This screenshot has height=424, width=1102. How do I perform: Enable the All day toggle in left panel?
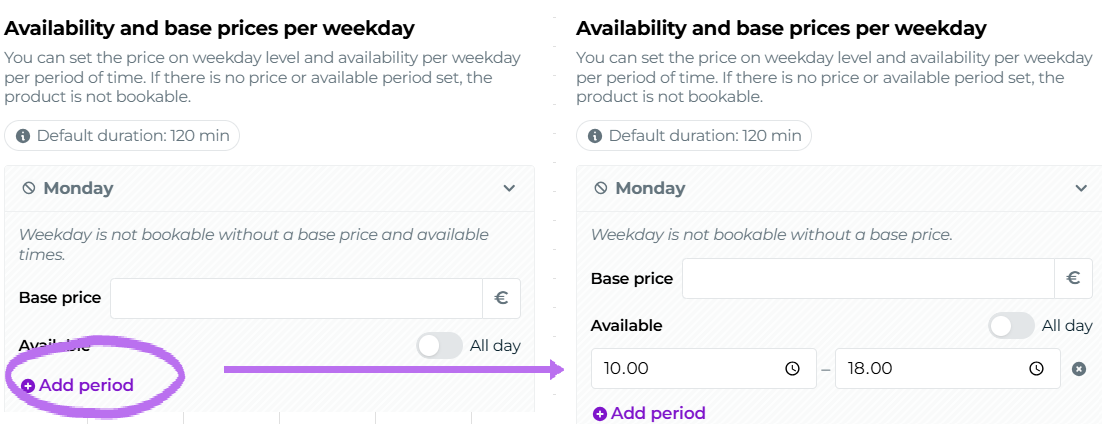tap(439, 346)
